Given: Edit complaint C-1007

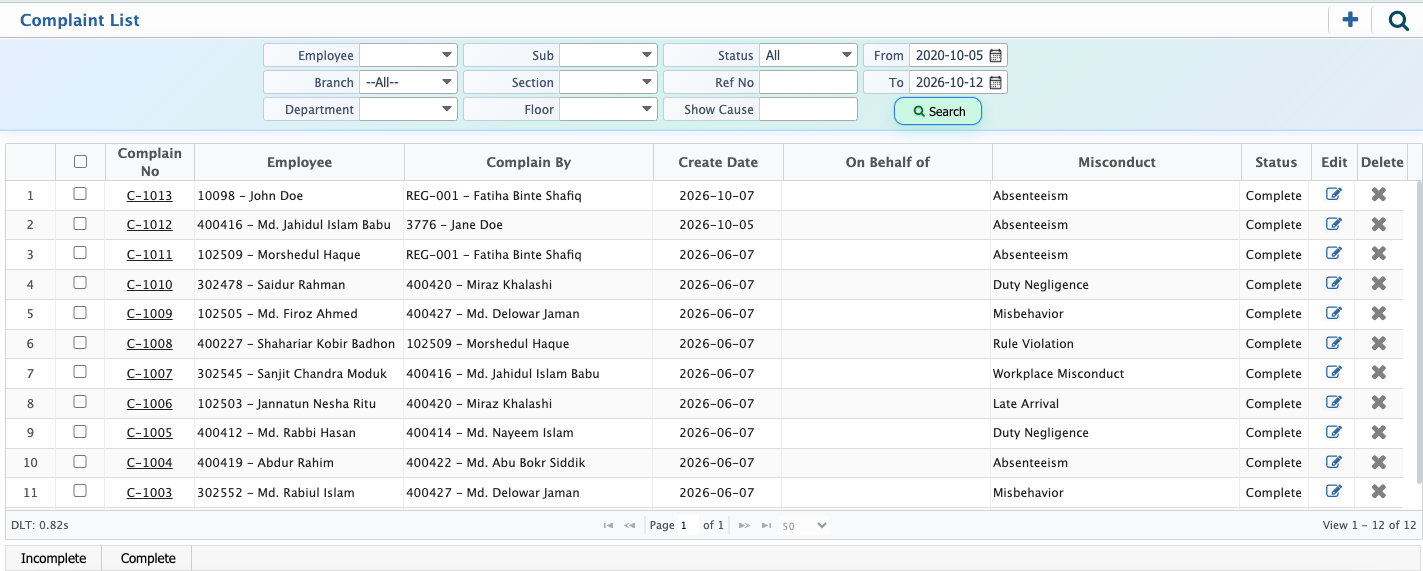Looking at the screenshot, I should click(1333, 373).
